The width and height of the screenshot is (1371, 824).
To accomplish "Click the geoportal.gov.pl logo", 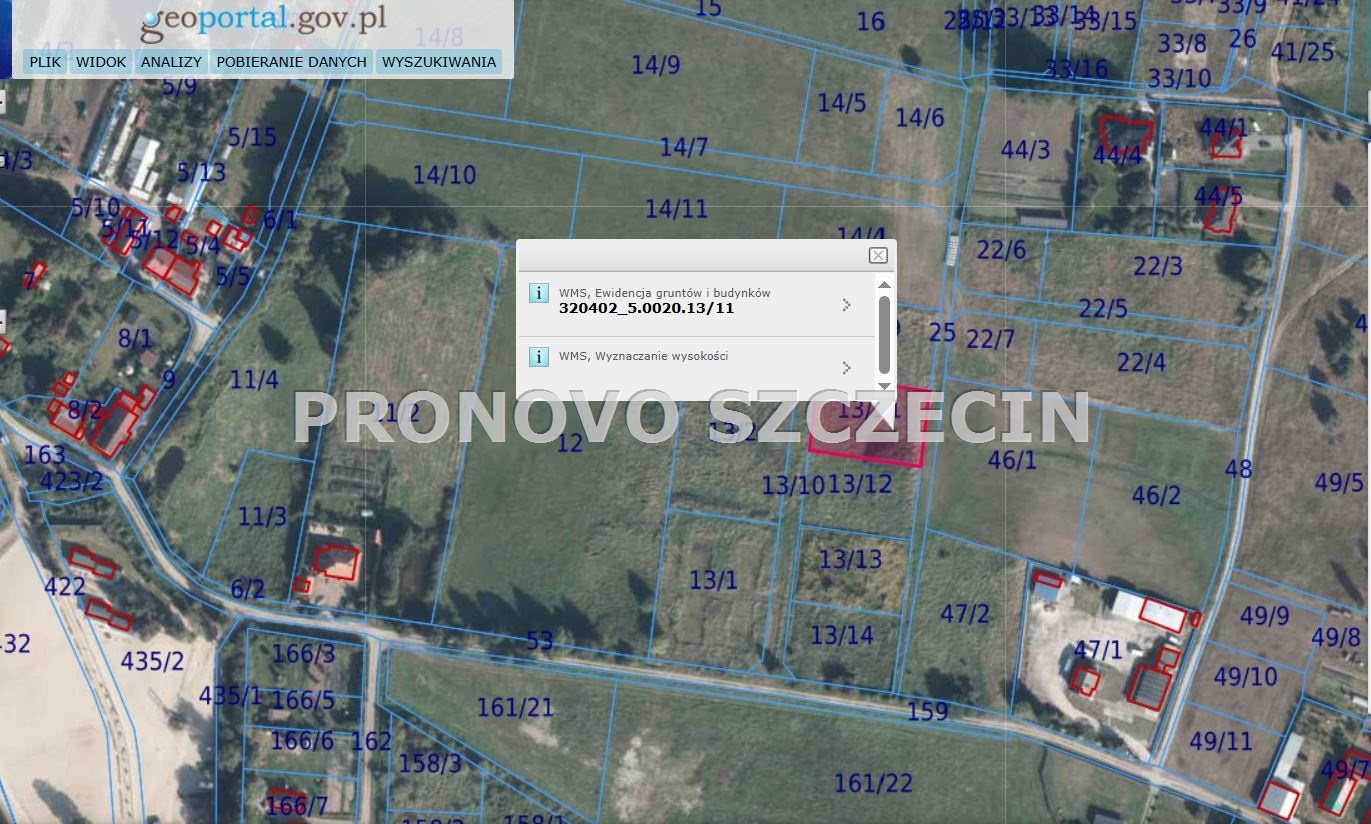I will pos(263,21).
